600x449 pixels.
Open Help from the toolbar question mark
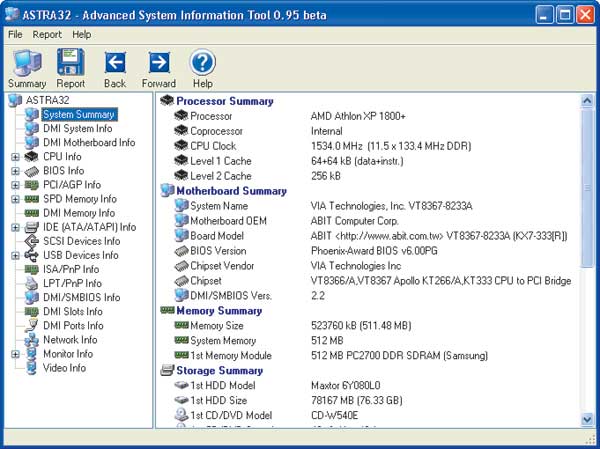click(203, 62)
